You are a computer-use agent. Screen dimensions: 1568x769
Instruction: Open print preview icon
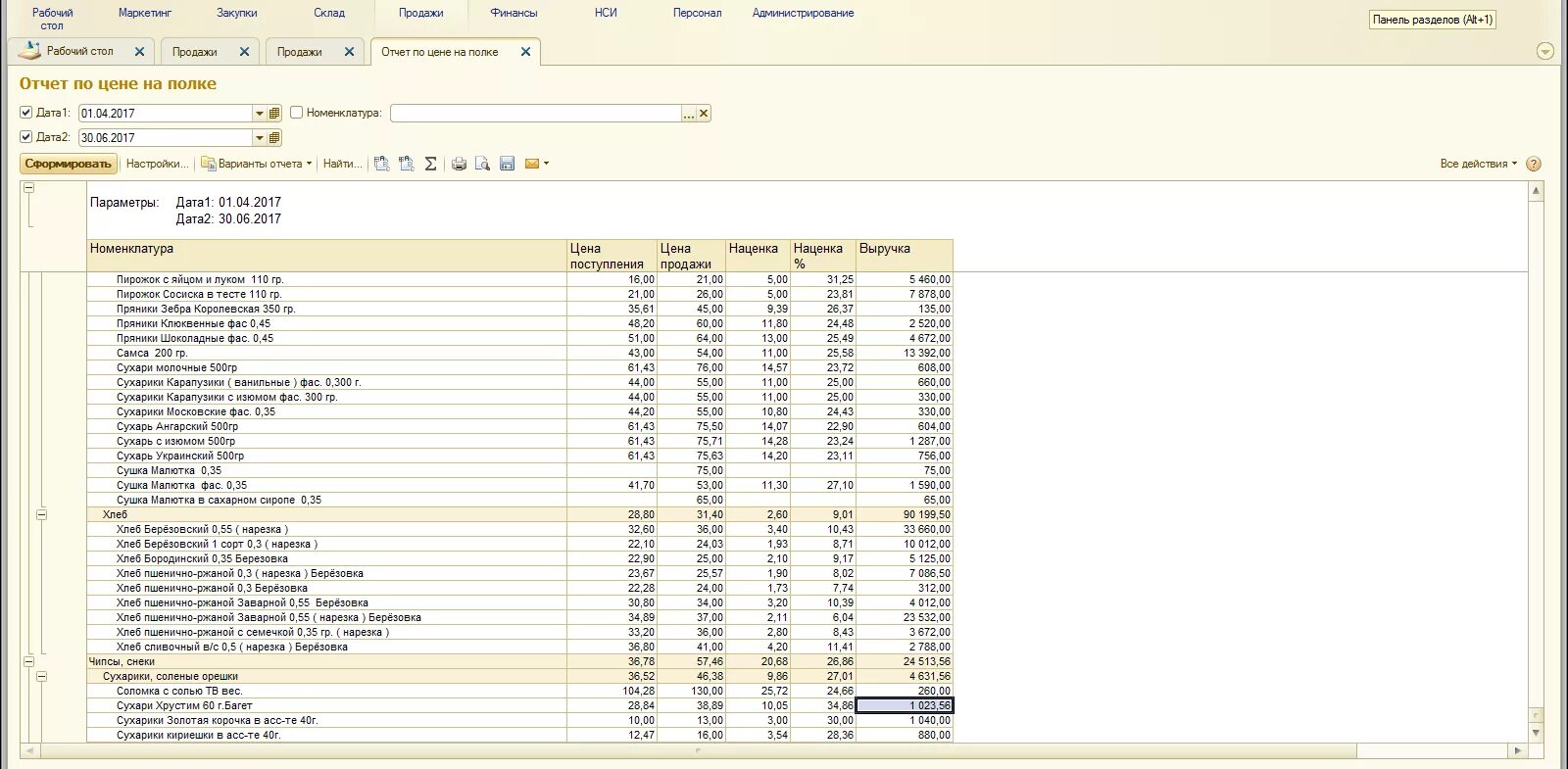[x=482, y=164]
